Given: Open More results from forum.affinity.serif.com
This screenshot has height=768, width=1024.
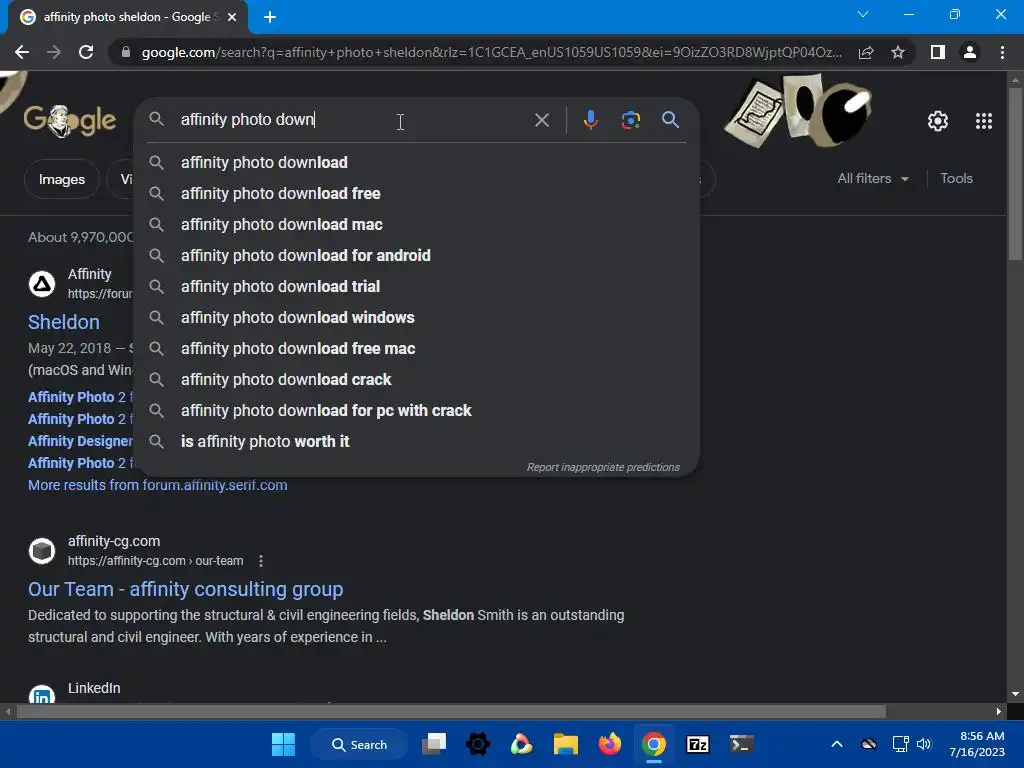Looking at the screenshot, I should pyautogui.click(x=157, y=485).
